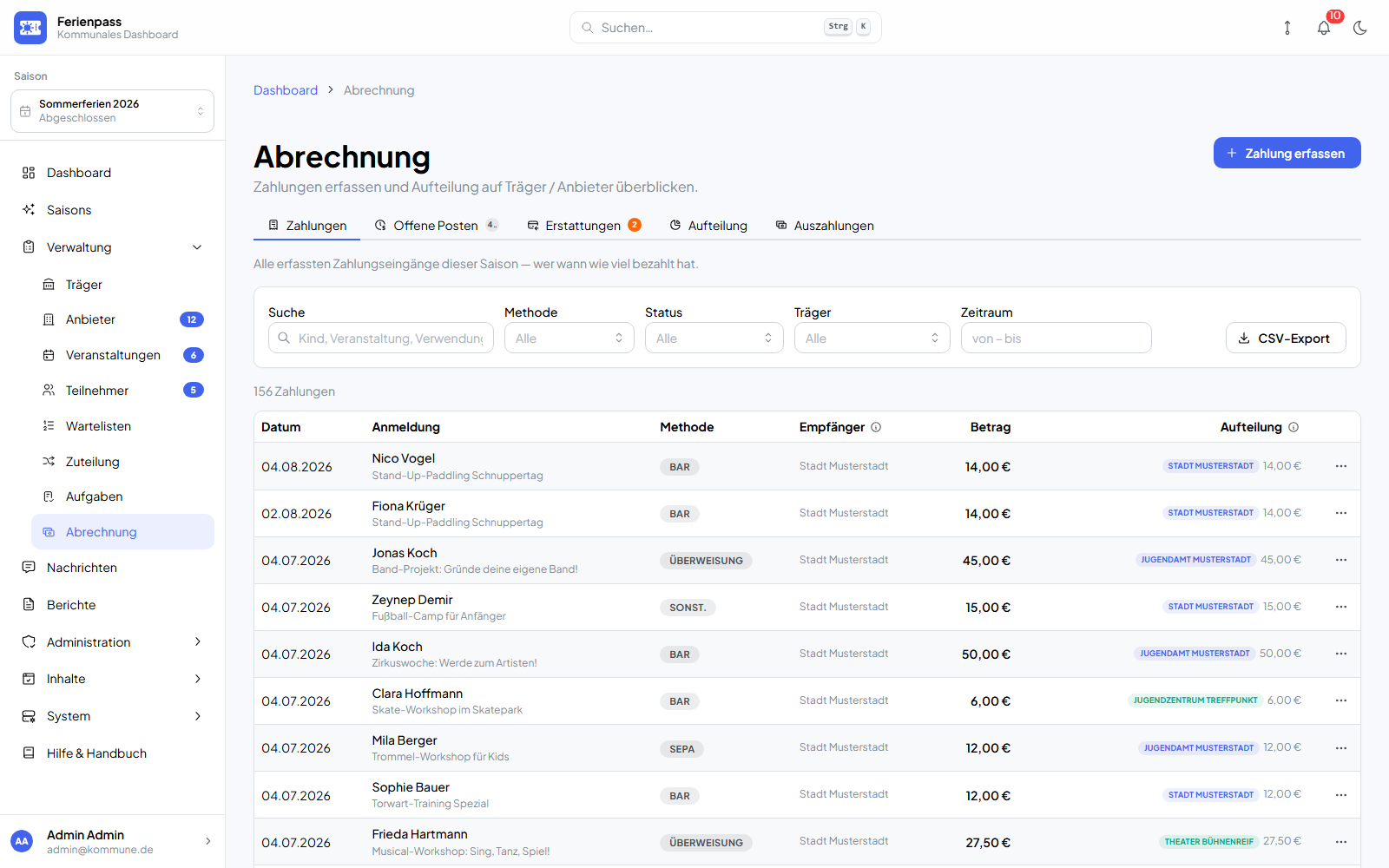Expand the Inhalte section
The width and height of the screenshot is (1389, 868).
point(112,679)
